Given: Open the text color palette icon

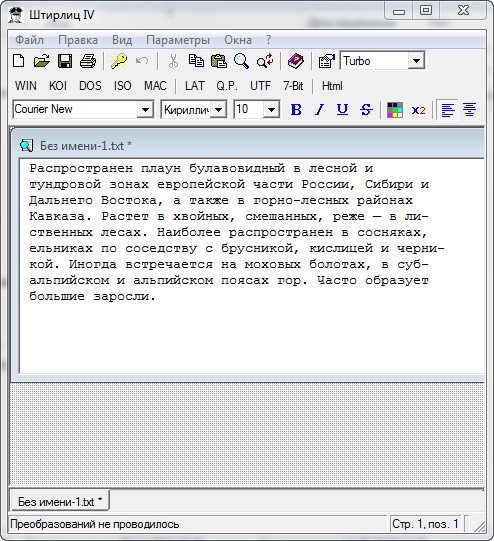Looking at the screenshot, I should 395,110.
